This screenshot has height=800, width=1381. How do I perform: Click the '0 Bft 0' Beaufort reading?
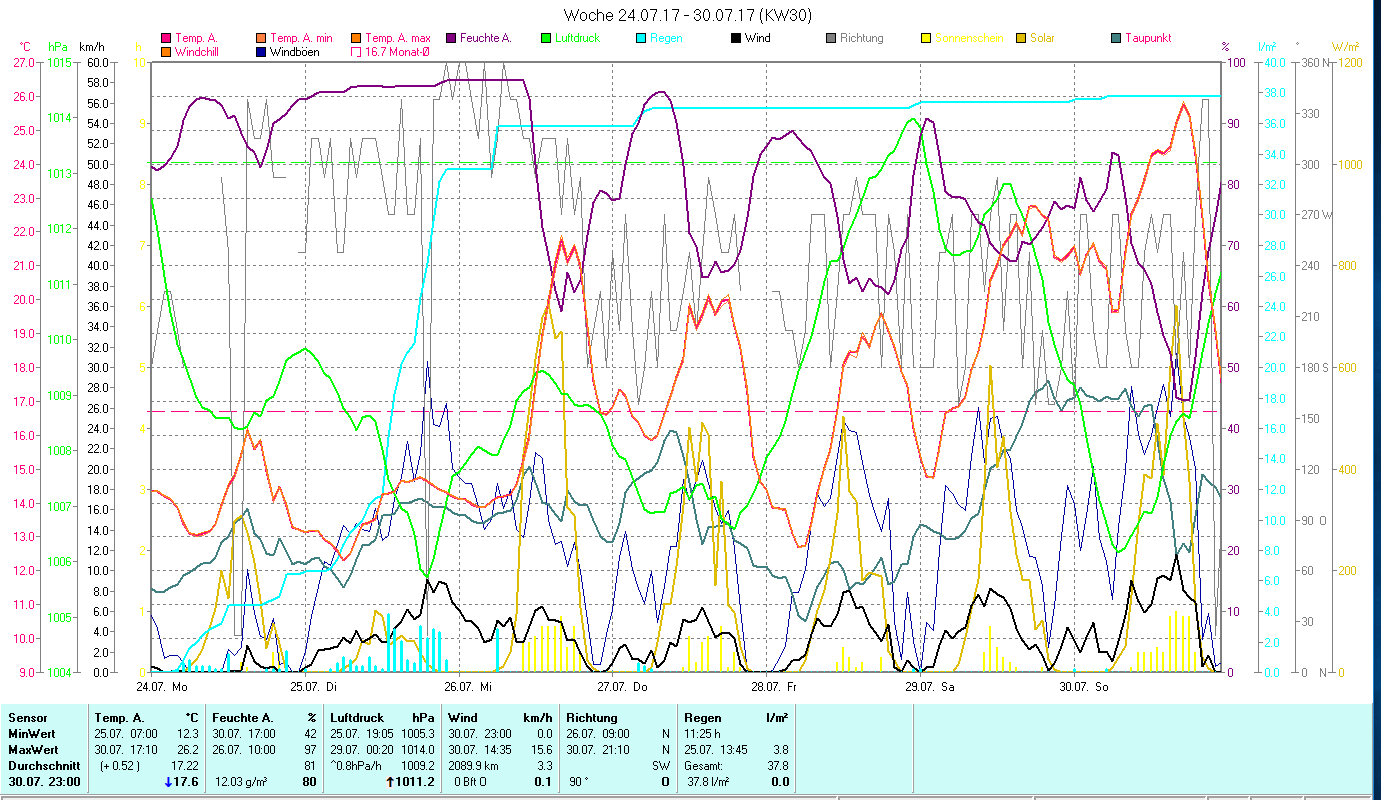[x=470, y=782]
